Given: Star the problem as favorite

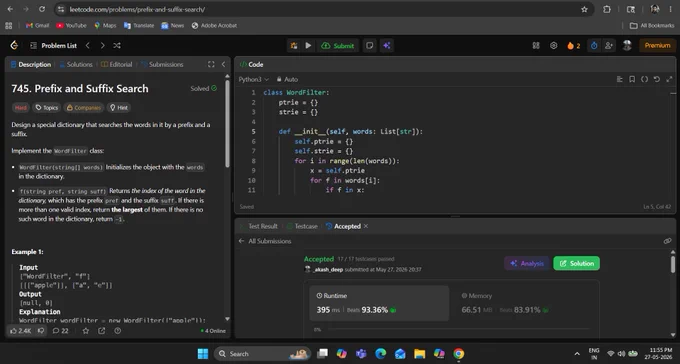Looking at the screenshot, I should pos(85,331).
